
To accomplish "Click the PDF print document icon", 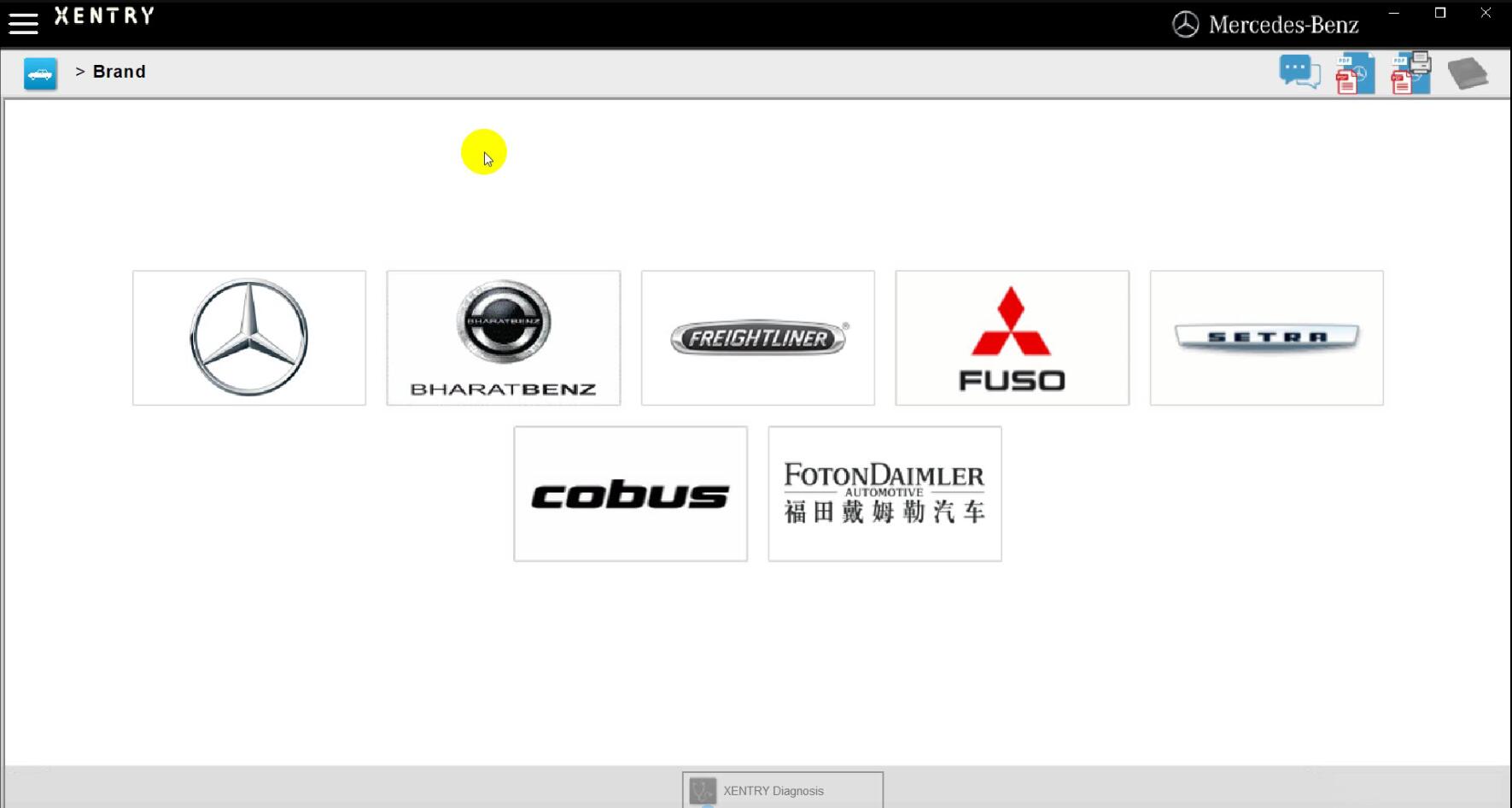I will click(1410, 73).
